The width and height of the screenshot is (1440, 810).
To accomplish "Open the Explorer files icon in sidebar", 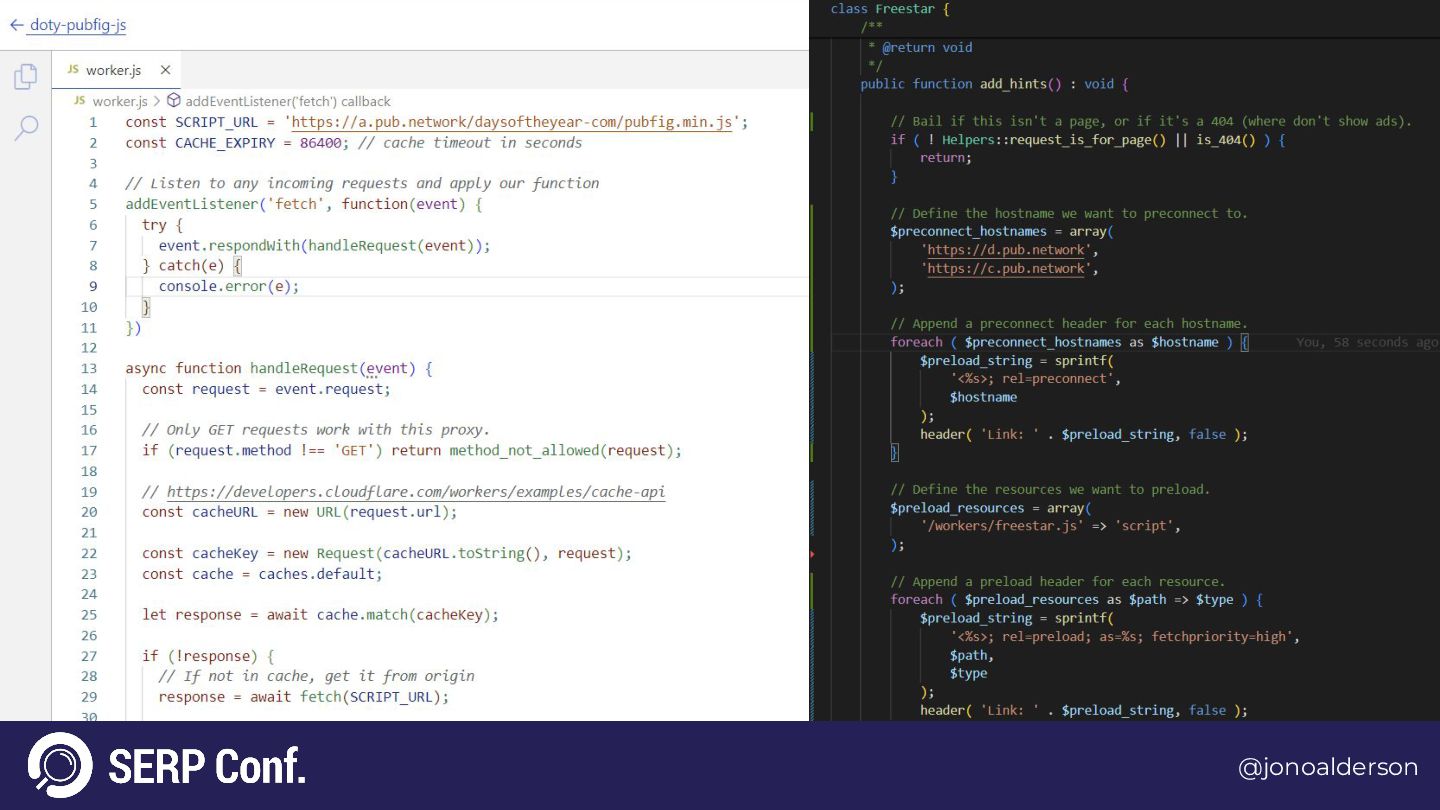I will tap(26, 77).
